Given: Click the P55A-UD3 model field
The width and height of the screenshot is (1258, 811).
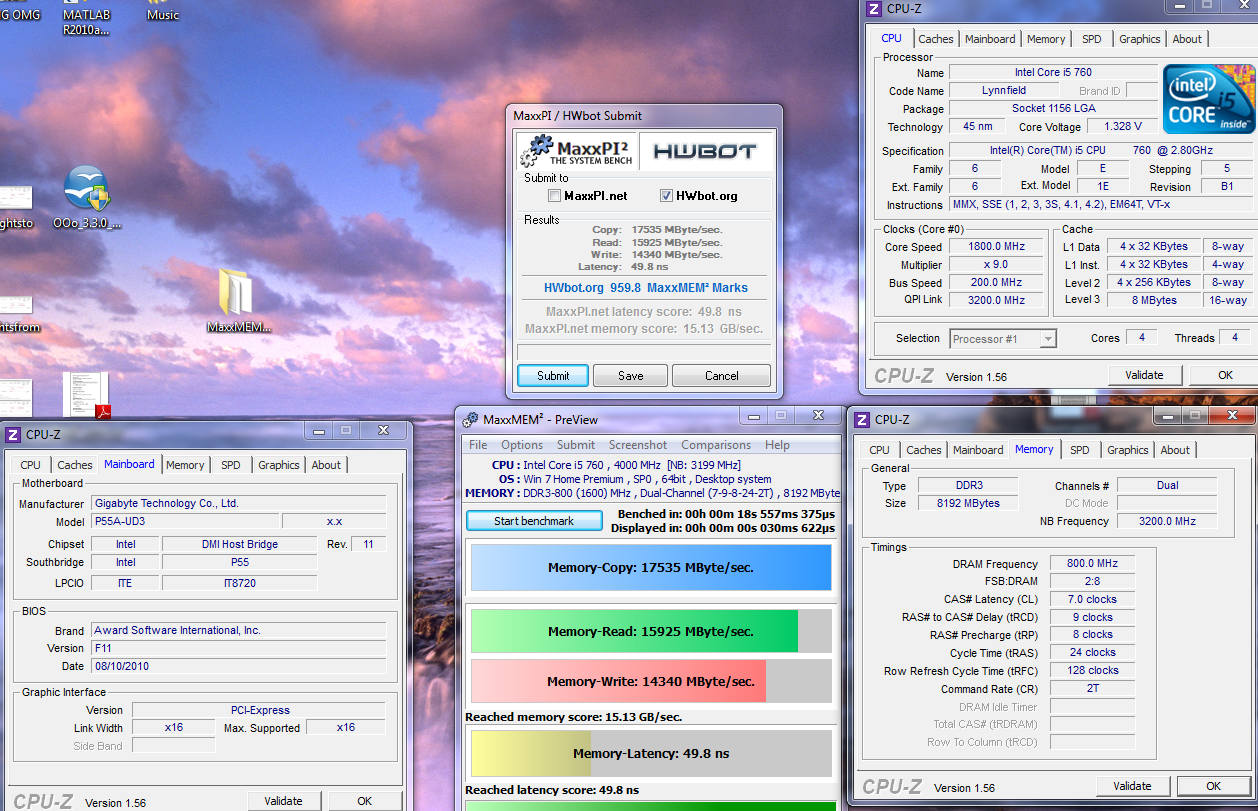Looking at the screenshot, I should (x=185, y=522).
